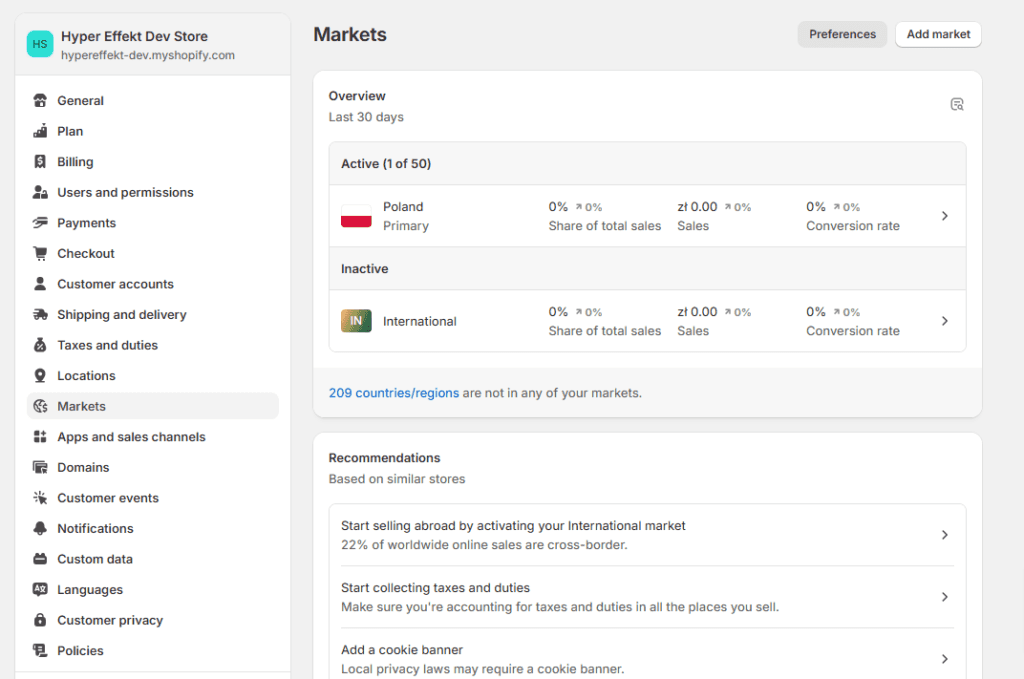
Task: Go to Customer privacy settings
Action: pos(153,620)
